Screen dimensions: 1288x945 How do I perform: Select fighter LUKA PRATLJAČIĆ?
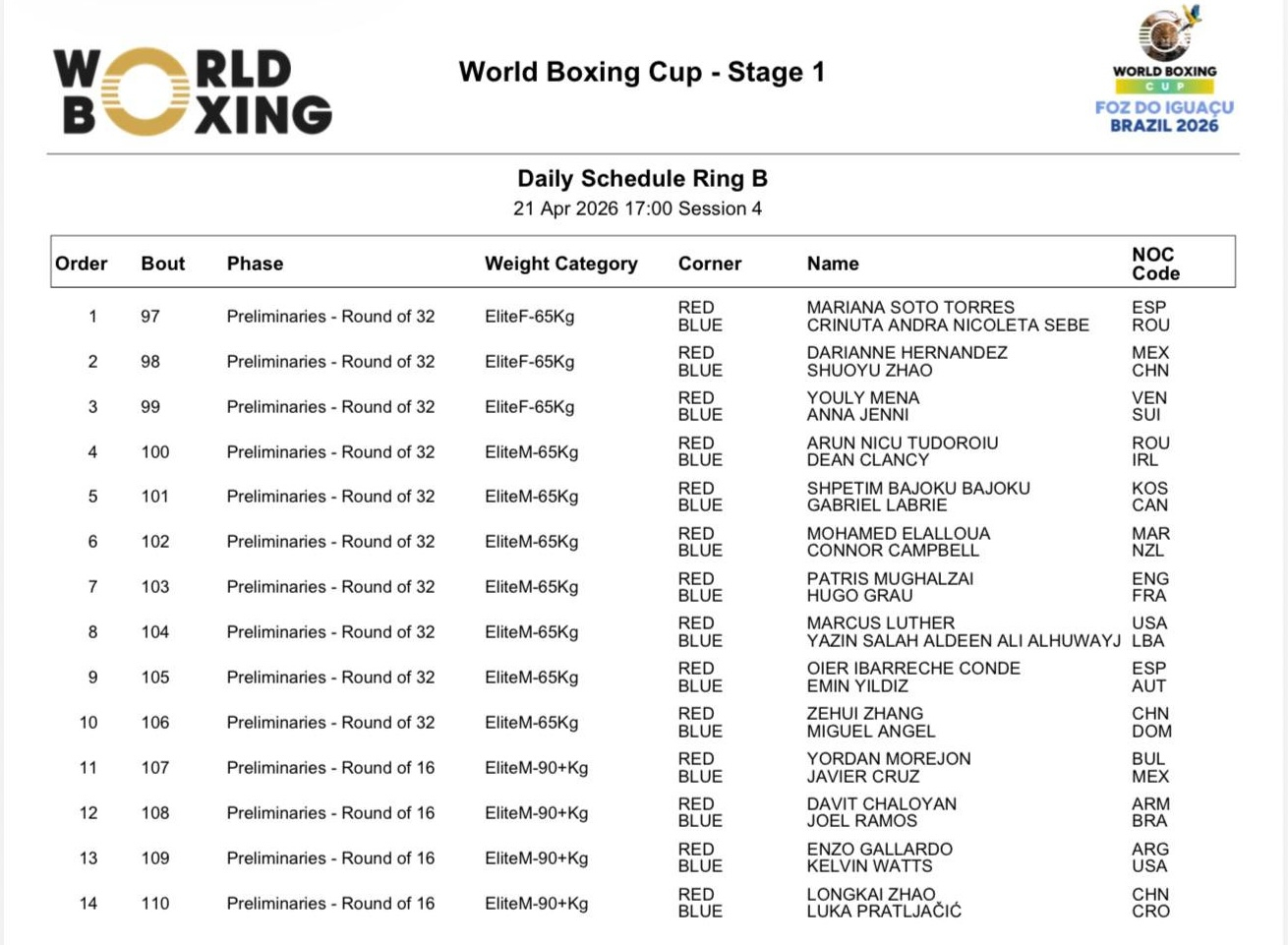tap(883, 912)
